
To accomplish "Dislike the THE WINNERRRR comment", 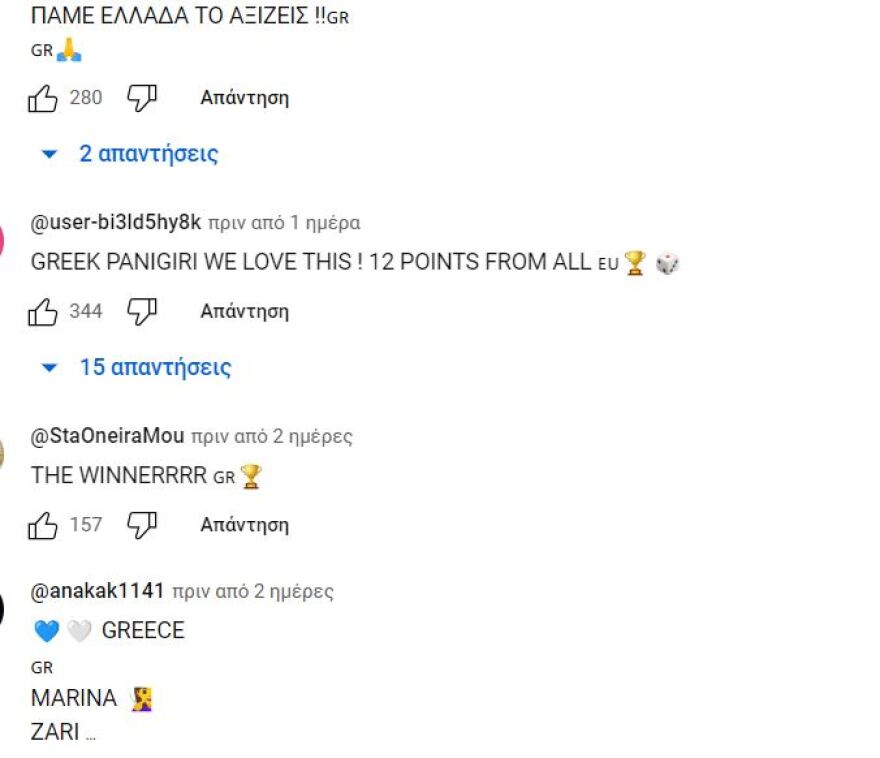I will coord(141,525).
